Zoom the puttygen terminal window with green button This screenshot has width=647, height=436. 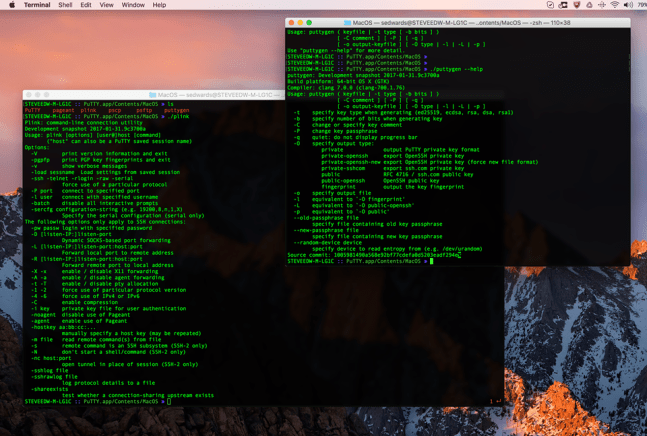coord(309,23)
